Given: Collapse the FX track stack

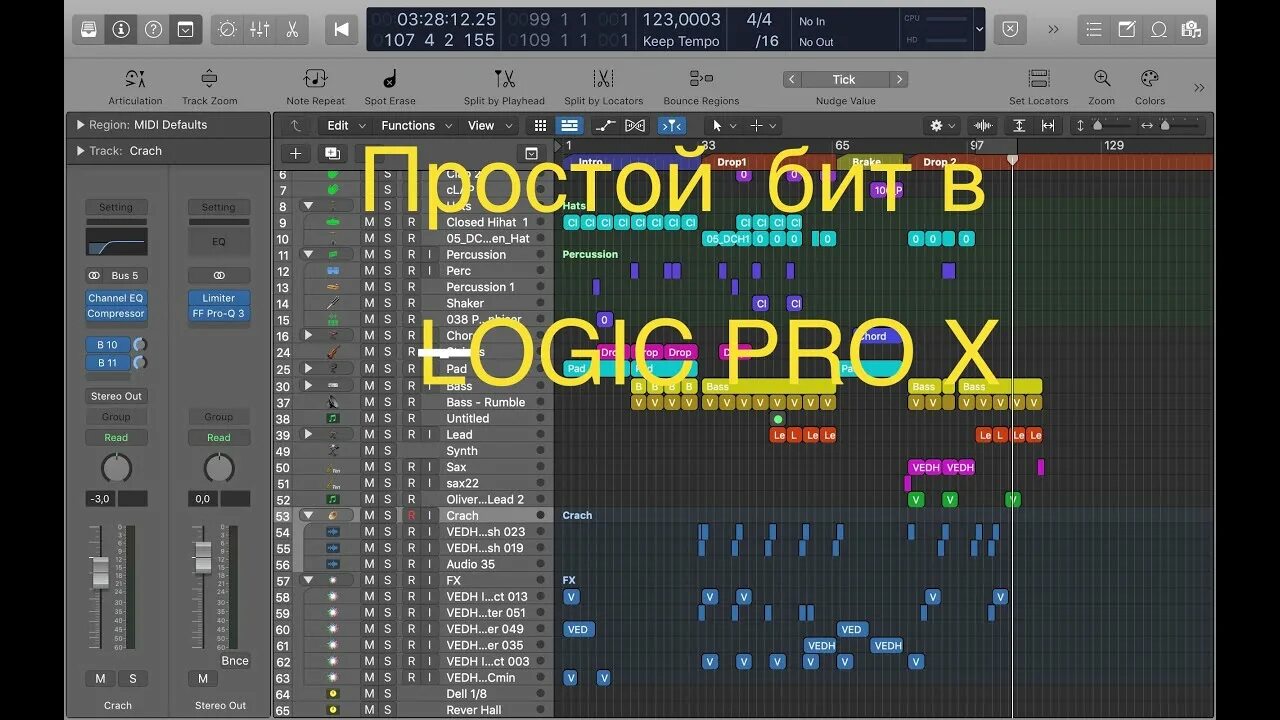Looking at the screenshot, I should pos(308,580).
